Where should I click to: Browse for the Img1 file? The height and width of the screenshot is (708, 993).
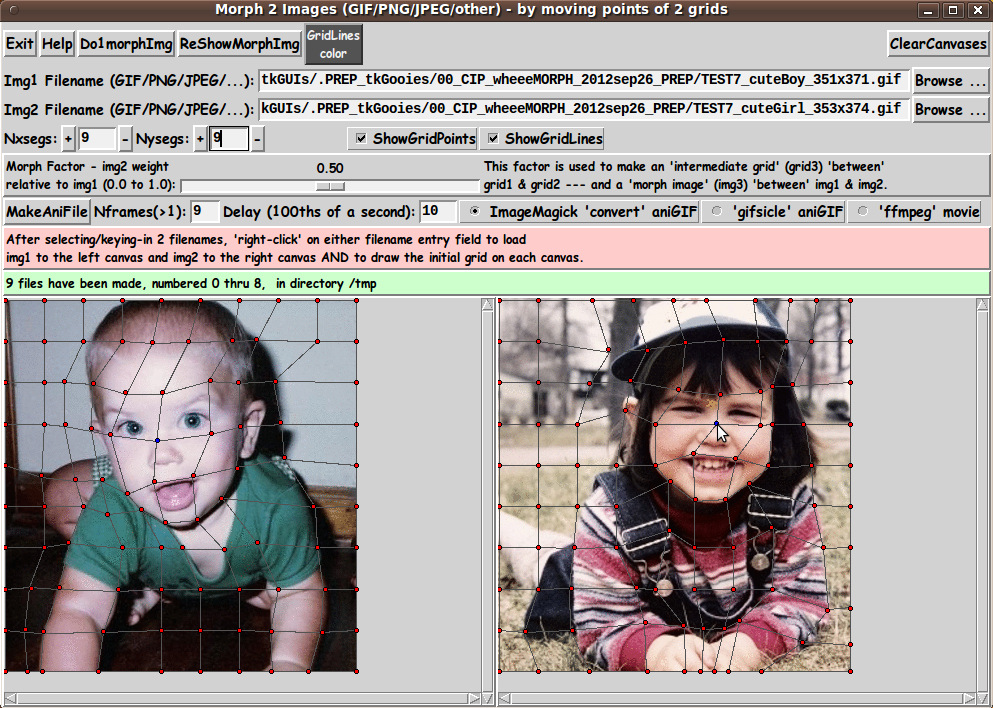pos(951,80)
